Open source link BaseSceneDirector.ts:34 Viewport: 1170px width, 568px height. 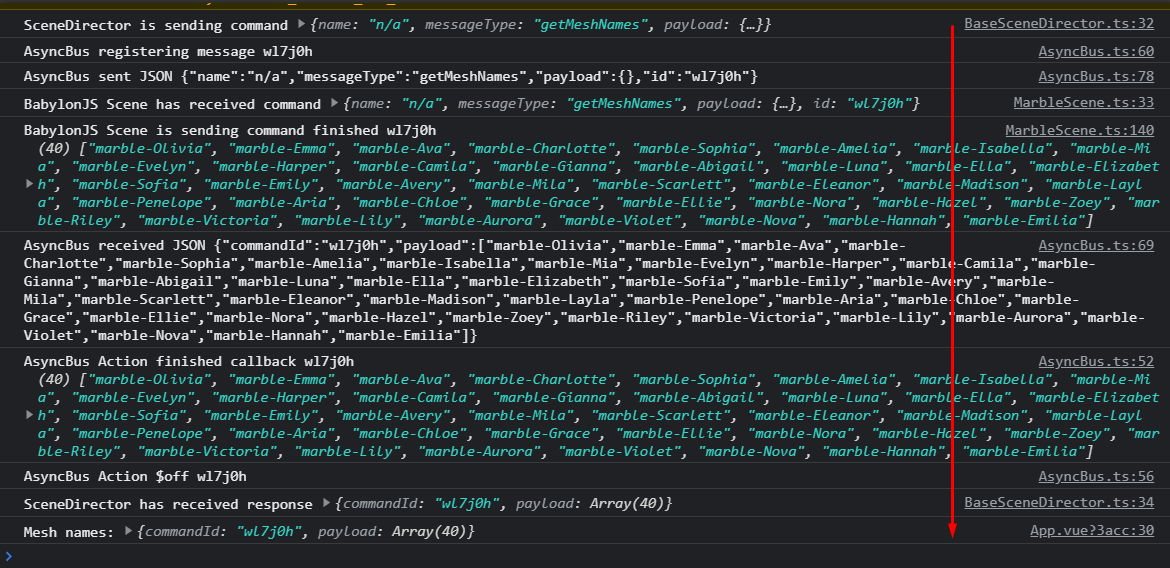pos(1059,503)
